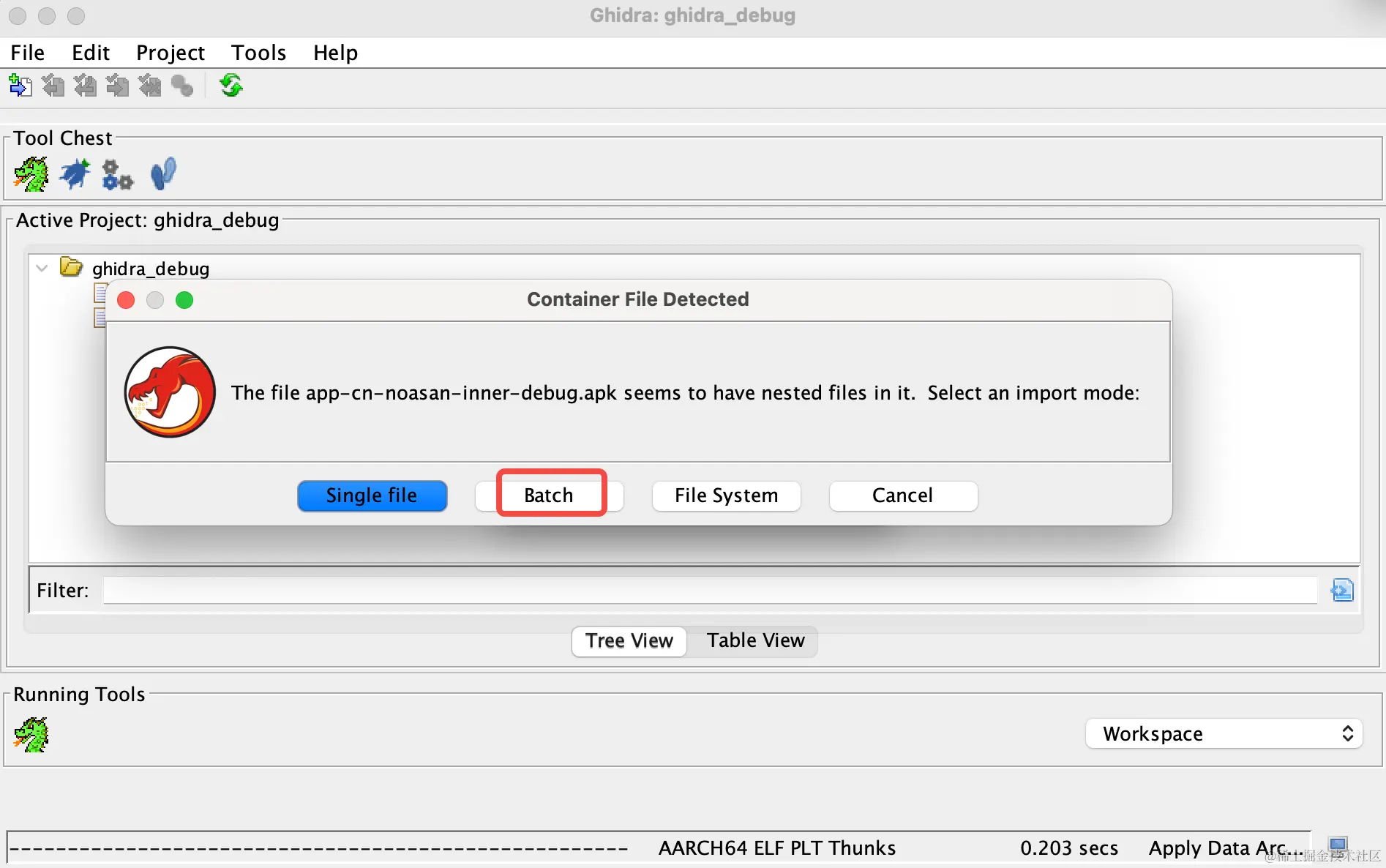Viewport: 1386px width, 868px height.
Task: Click into the Filter text field
Action: (710, 590)
